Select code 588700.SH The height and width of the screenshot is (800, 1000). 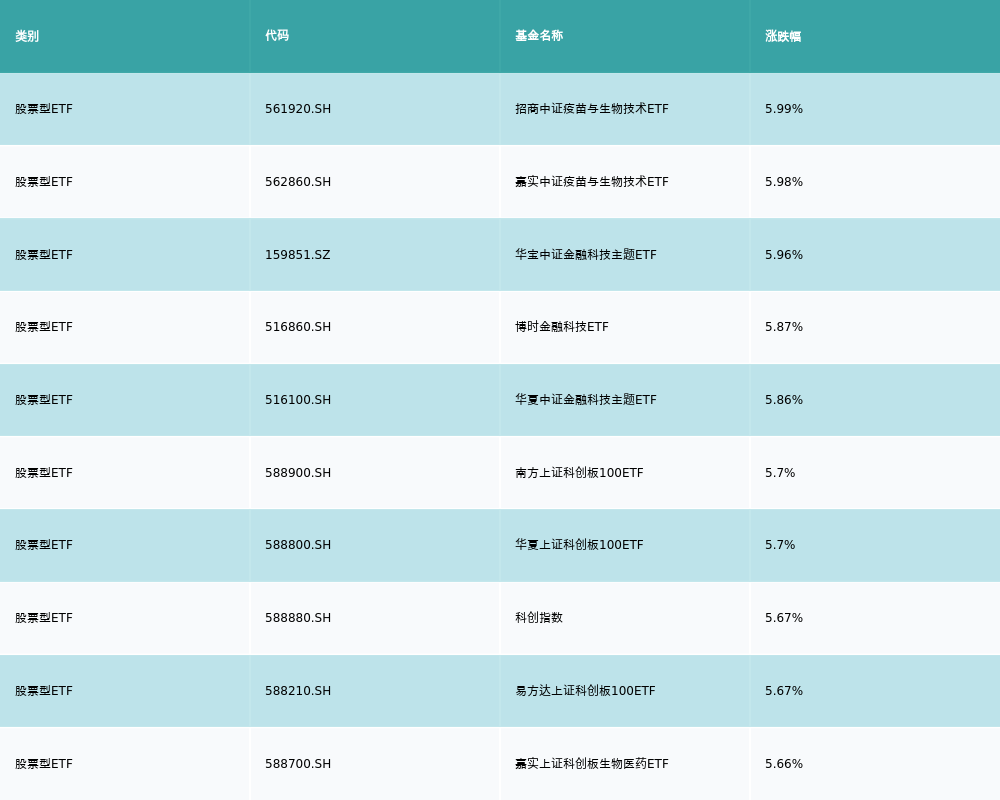(x=298, y=764)
